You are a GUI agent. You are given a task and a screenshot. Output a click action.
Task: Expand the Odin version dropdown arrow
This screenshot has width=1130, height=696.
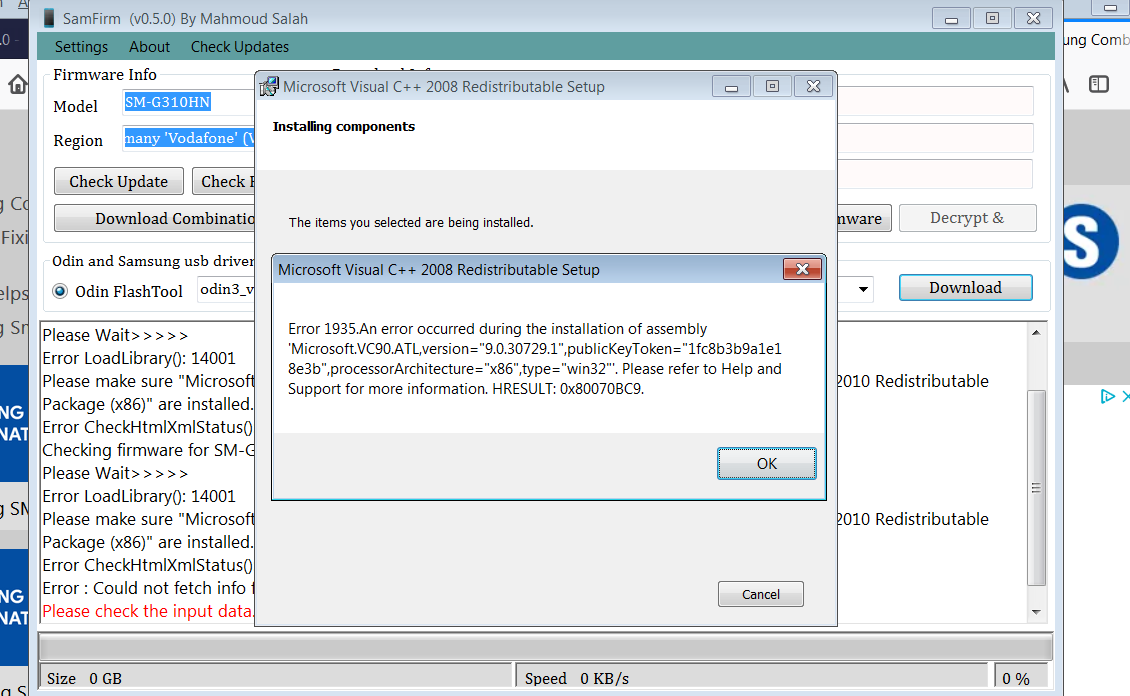point(863,290)
